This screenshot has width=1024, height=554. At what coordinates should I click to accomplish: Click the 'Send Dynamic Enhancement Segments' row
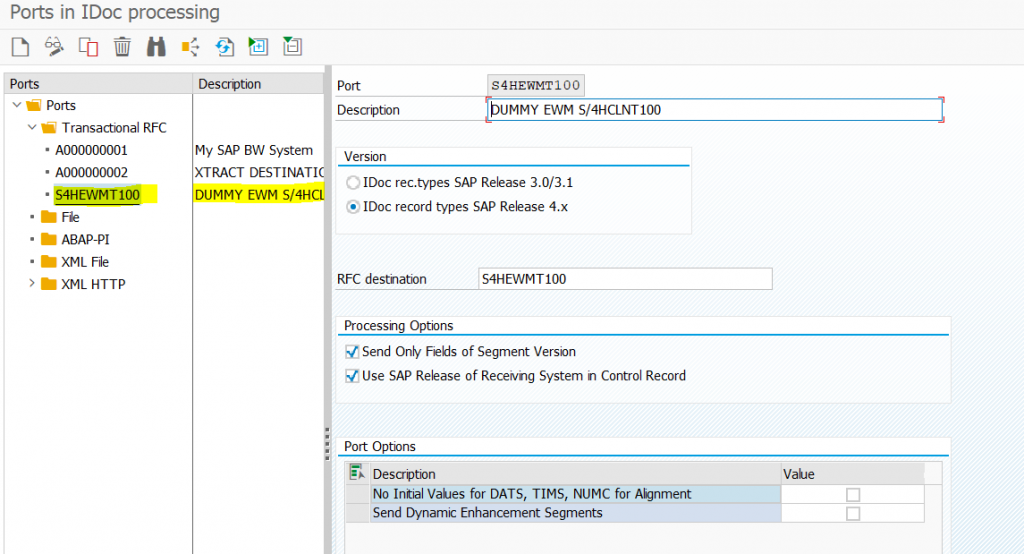coord(575,513)
